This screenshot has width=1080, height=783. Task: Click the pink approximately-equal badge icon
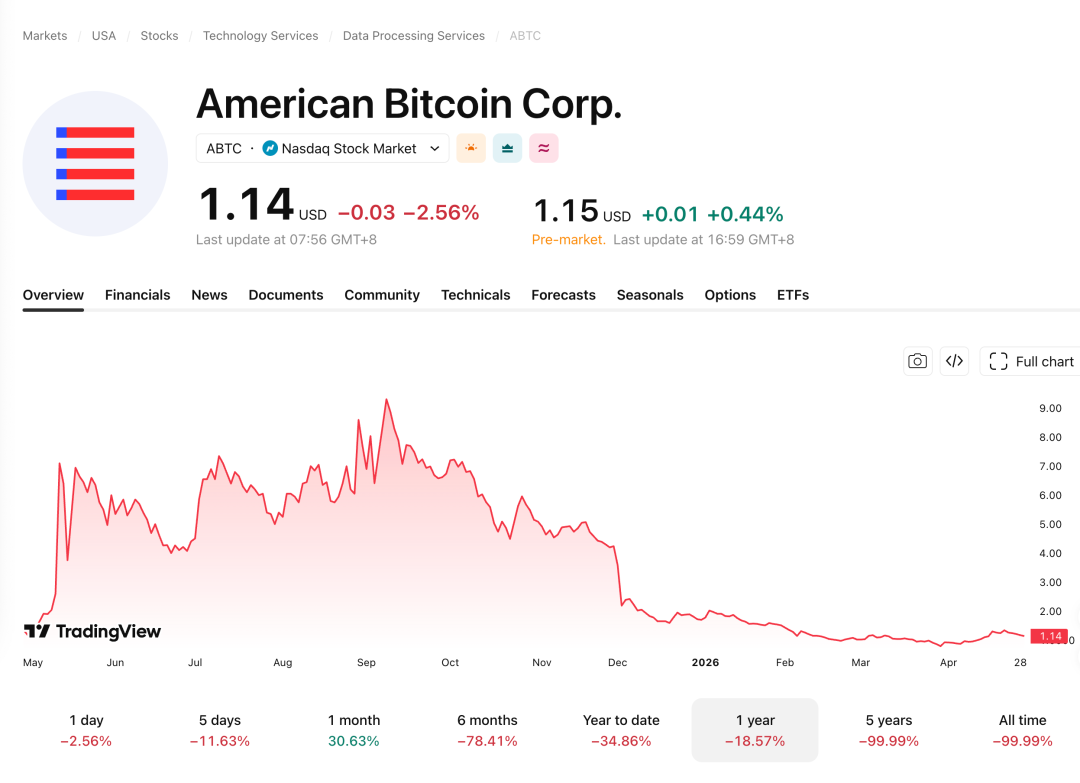pyautogui.click(x=543, y=148)
